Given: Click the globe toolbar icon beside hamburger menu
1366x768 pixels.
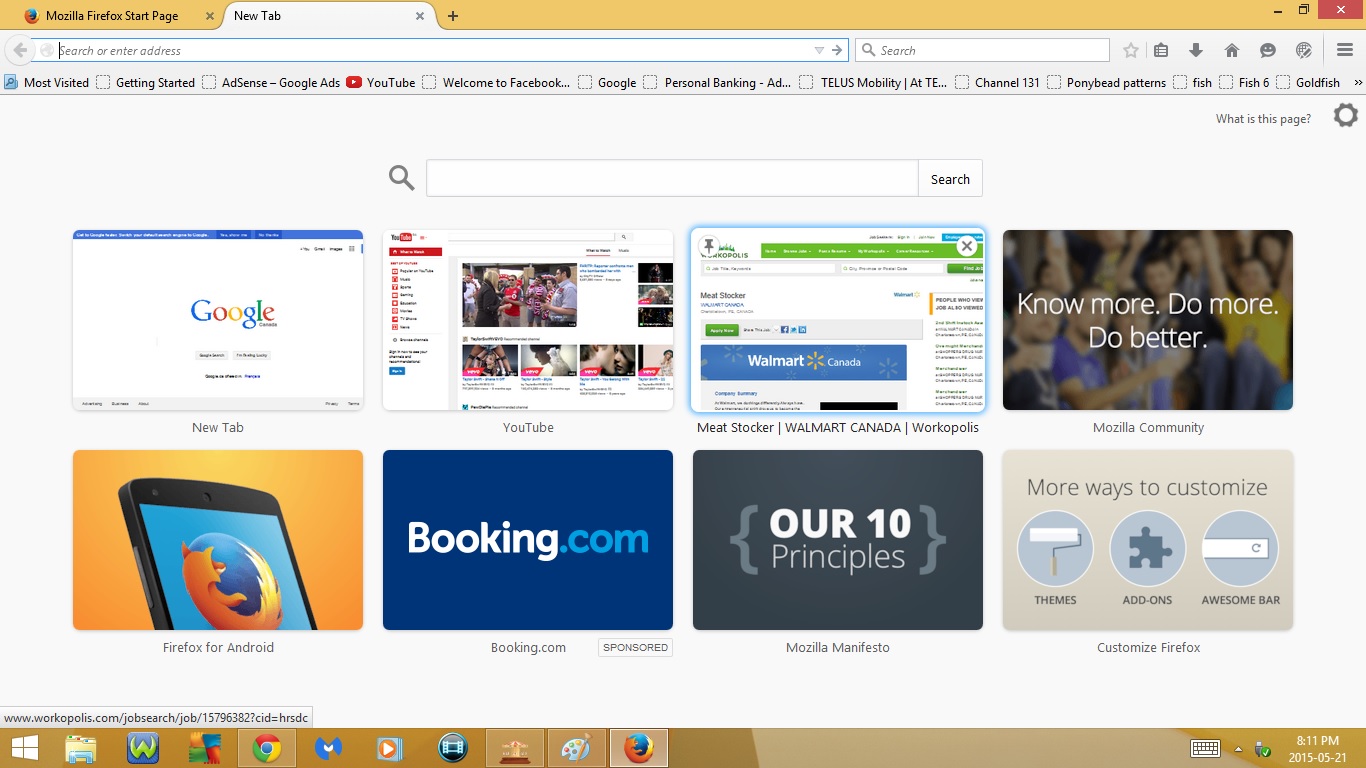Looking at the screenshot, I should tap(1303, 50).
